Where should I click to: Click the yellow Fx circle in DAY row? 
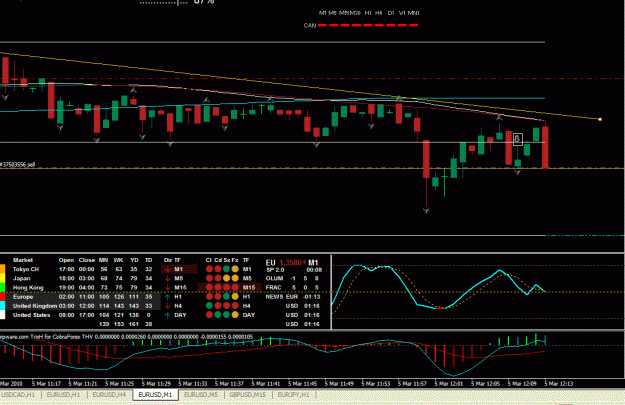click(235, 315)
